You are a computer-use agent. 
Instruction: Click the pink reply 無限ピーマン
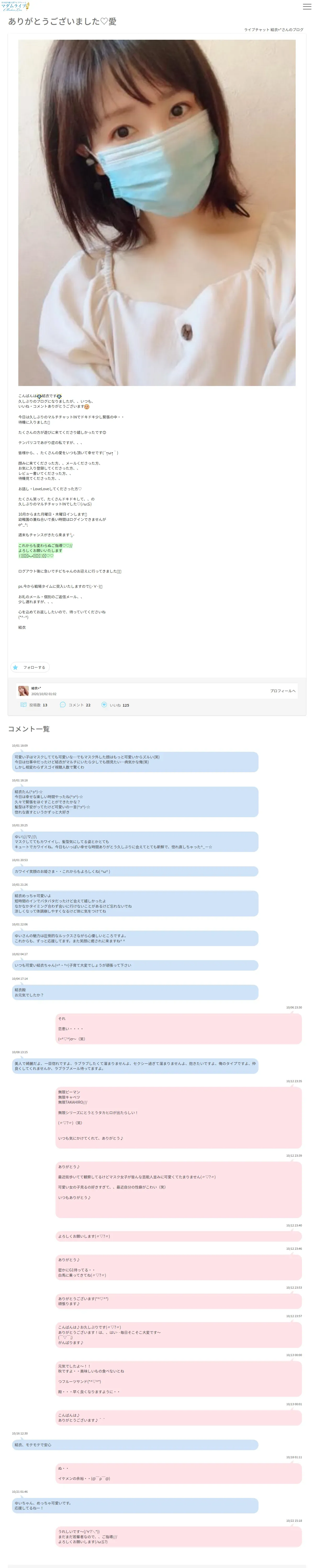pyautogui.click(x=179, y=1117)
